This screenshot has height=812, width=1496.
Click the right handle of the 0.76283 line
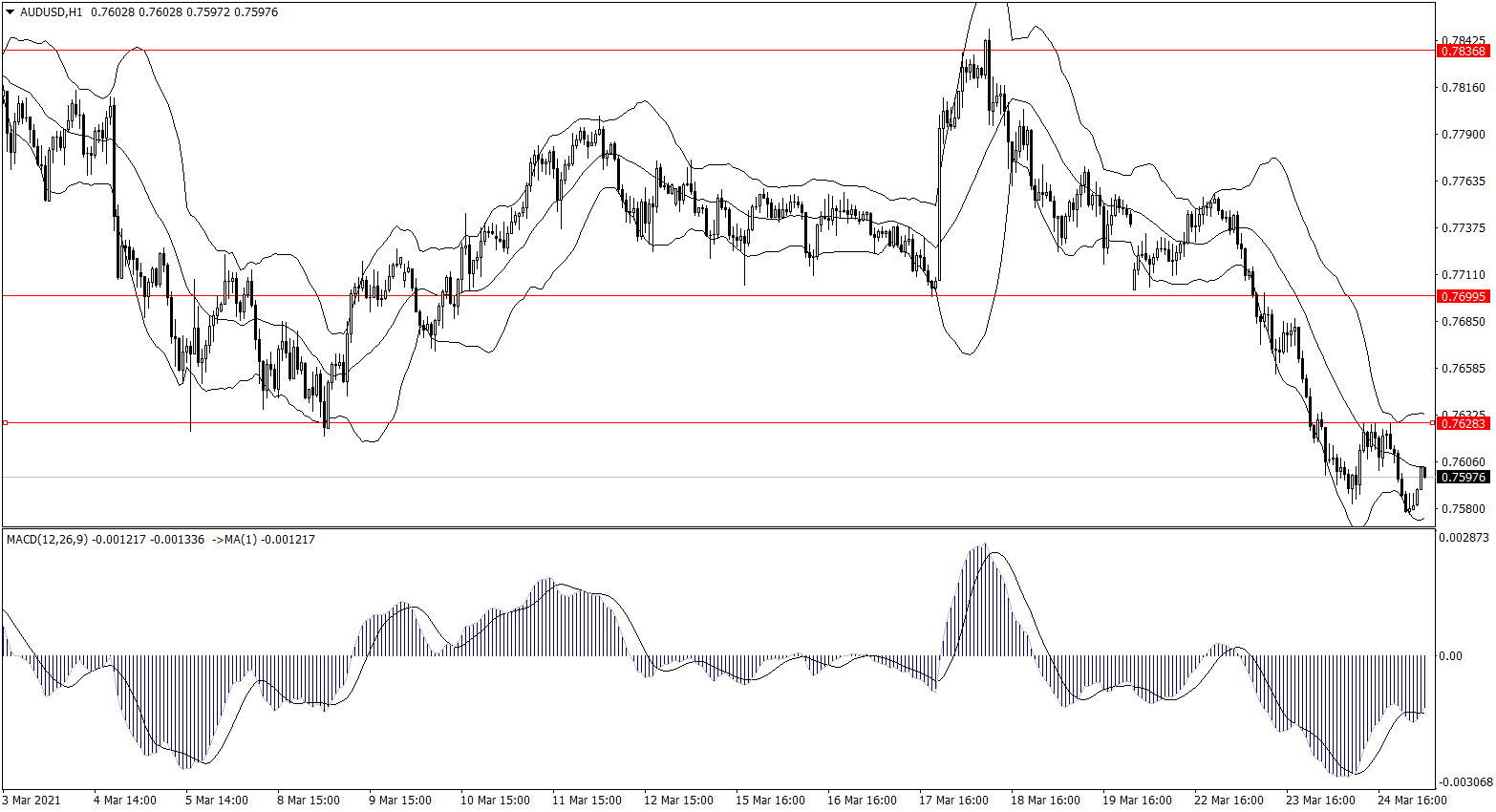click(x=1432, y=422)
